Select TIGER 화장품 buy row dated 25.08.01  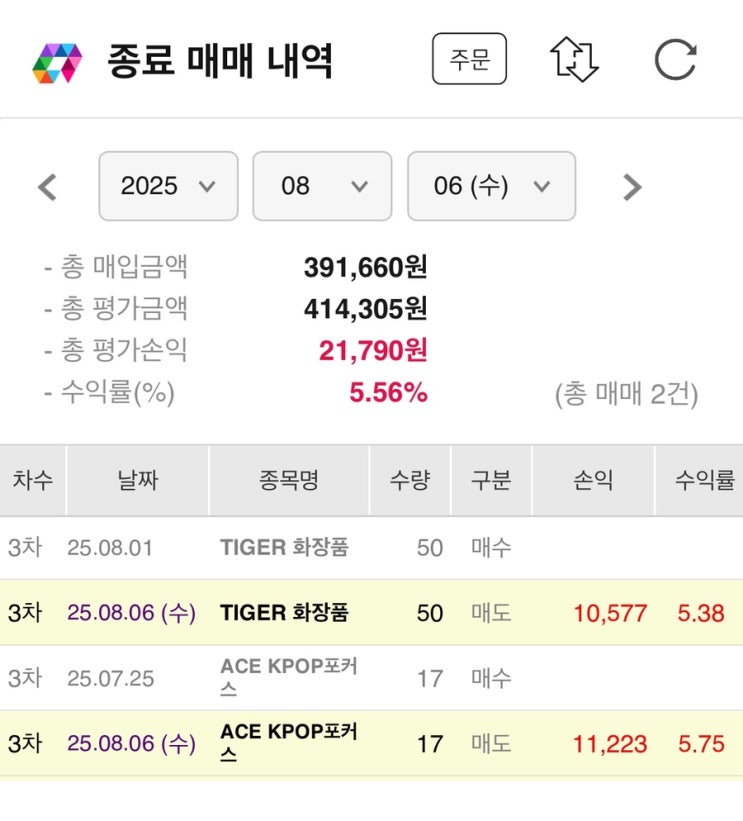point(284,548)
